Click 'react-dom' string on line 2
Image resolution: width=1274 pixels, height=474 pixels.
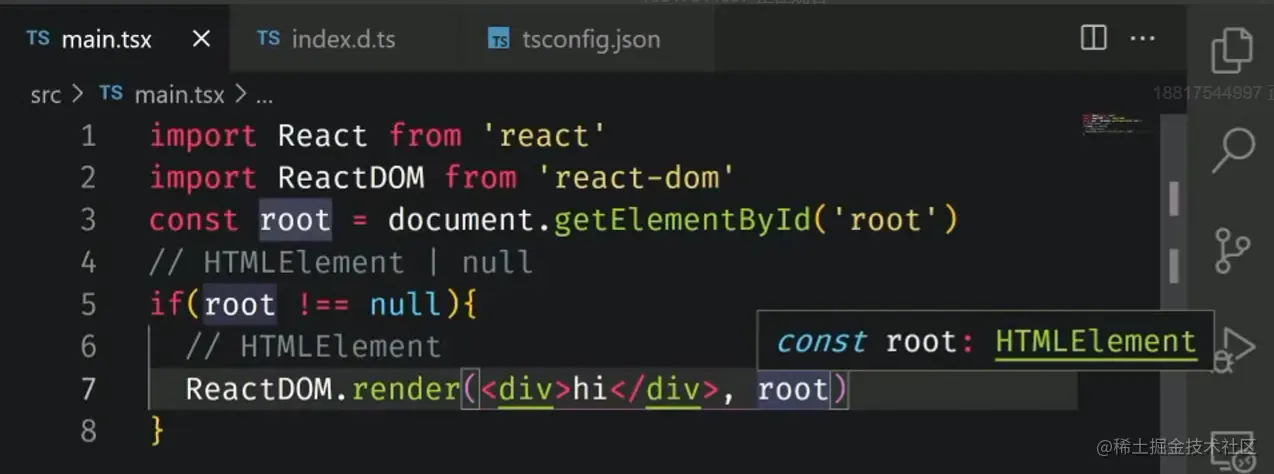click(x=636, y=178)
